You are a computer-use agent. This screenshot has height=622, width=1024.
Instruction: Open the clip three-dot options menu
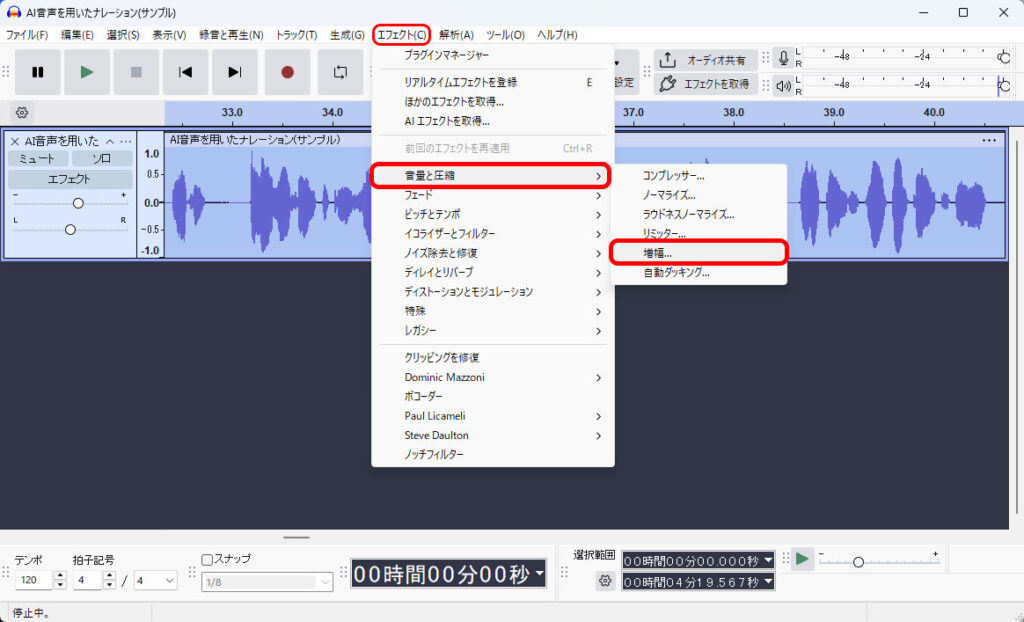[989, 140]
